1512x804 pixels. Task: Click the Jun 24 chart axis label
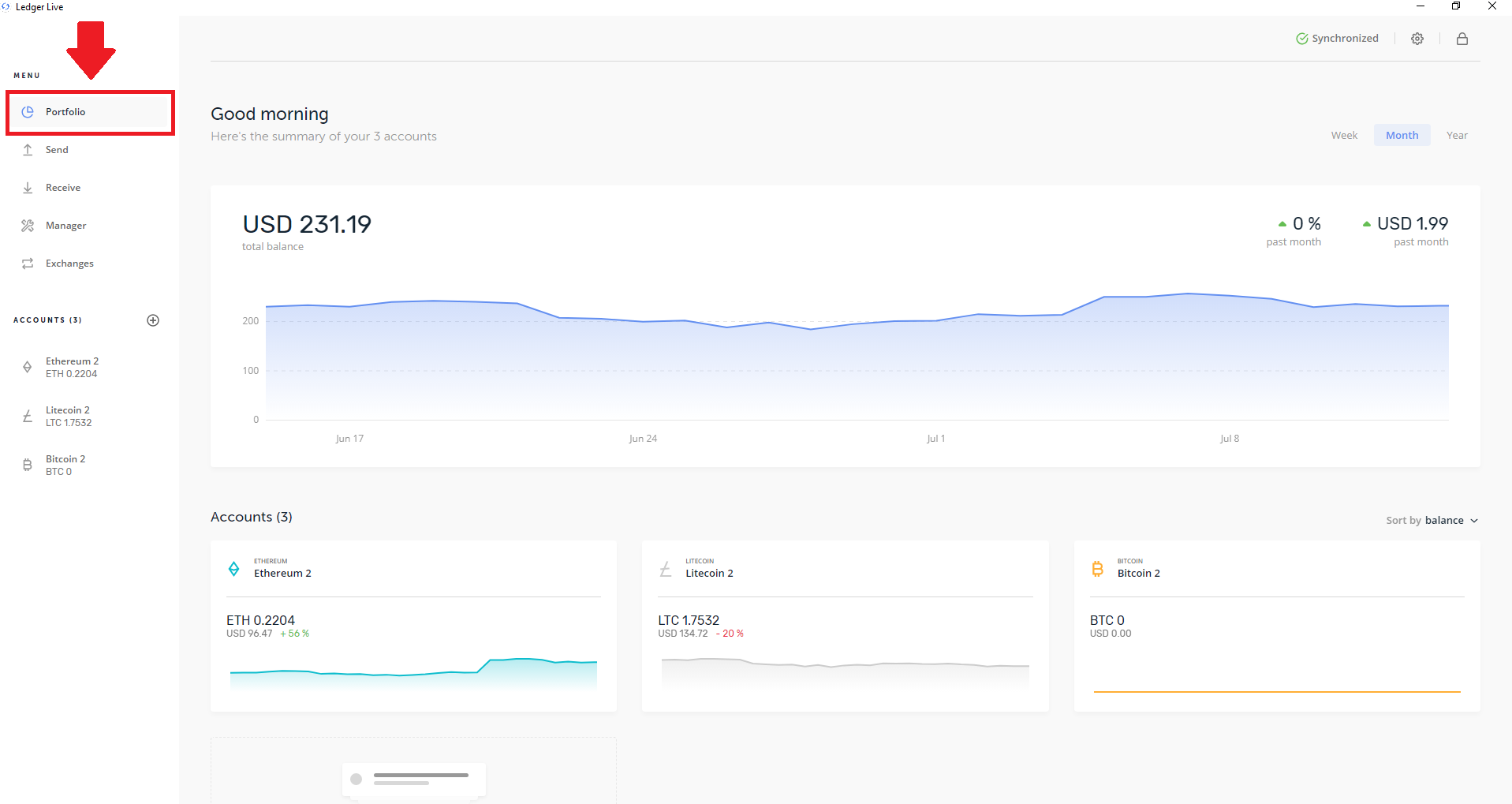click(x=643, y=439)
